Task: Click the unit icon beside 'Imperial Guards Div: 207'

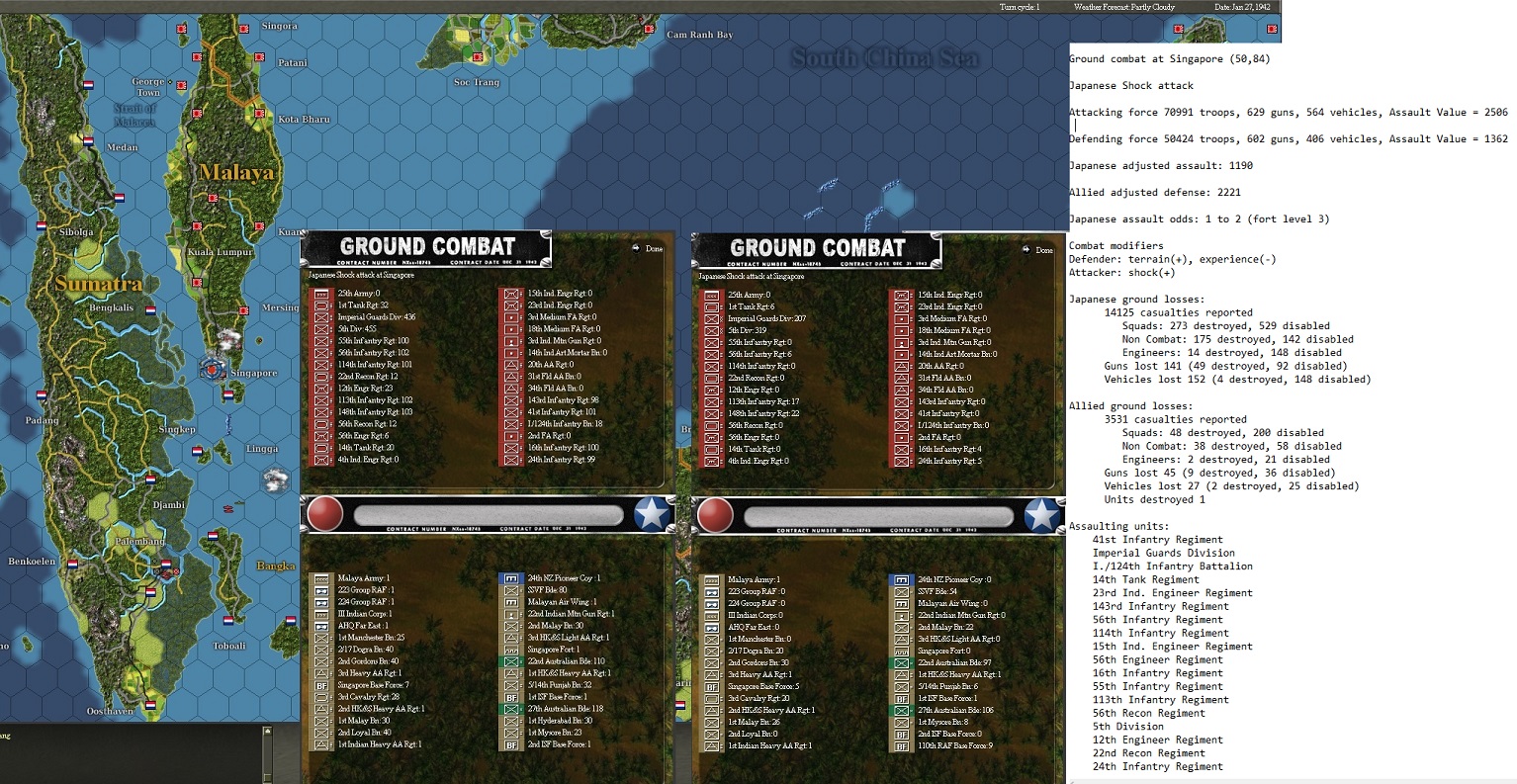Action: (x=711, y=318)
